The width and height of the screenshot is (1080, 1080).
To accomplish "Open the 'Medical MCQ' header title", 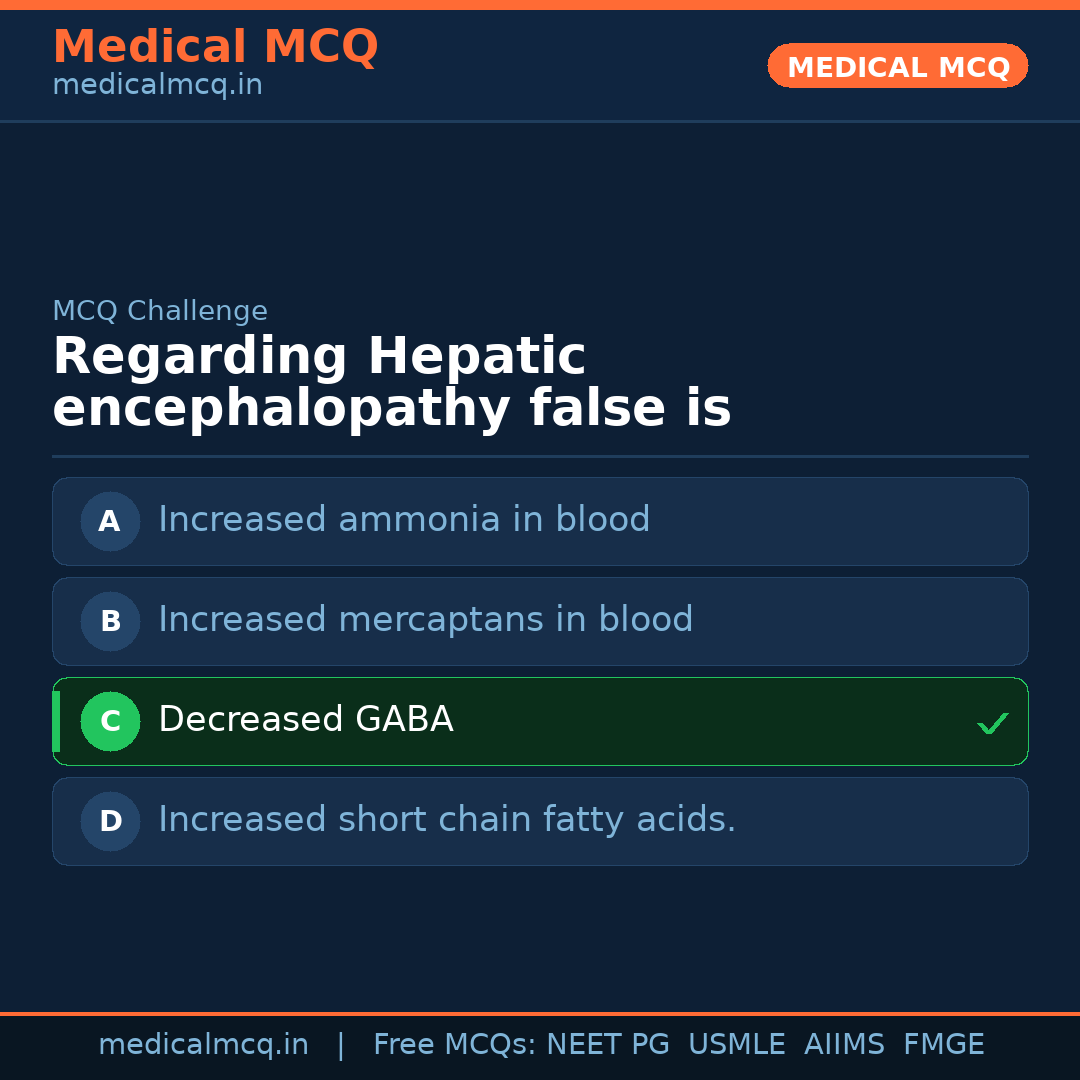I will click(x=215, y=47).
